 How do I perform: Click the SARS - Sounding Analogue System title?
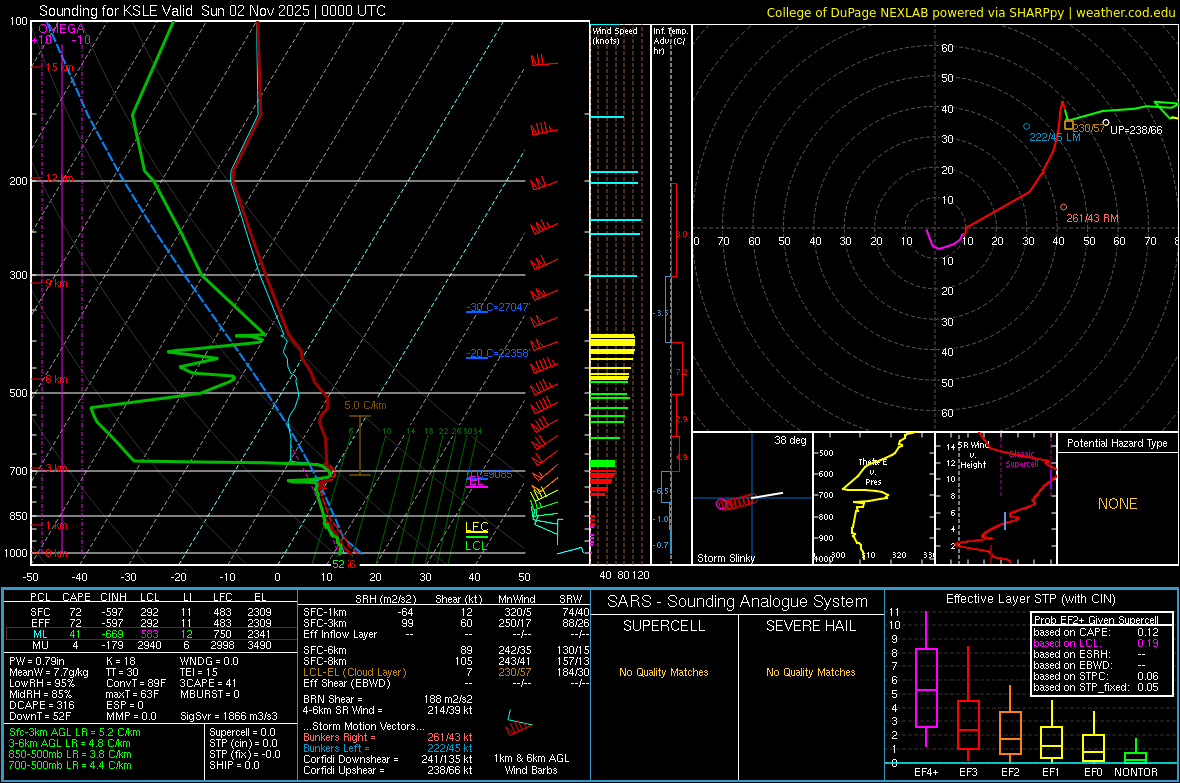738,602
